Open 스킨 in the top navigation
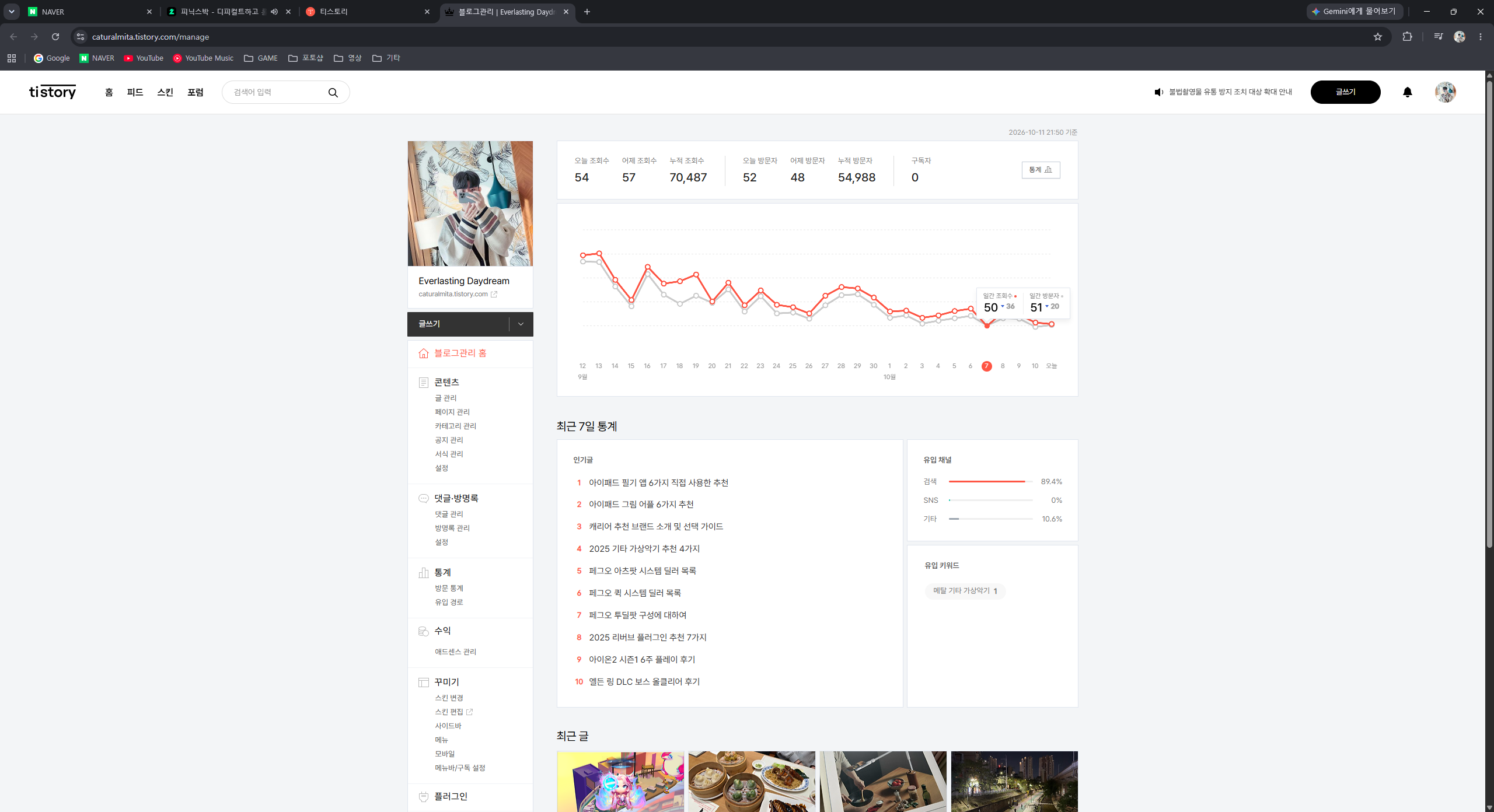Image resolution: width=1494 pixels, height=812 pixels. (165, 92)
